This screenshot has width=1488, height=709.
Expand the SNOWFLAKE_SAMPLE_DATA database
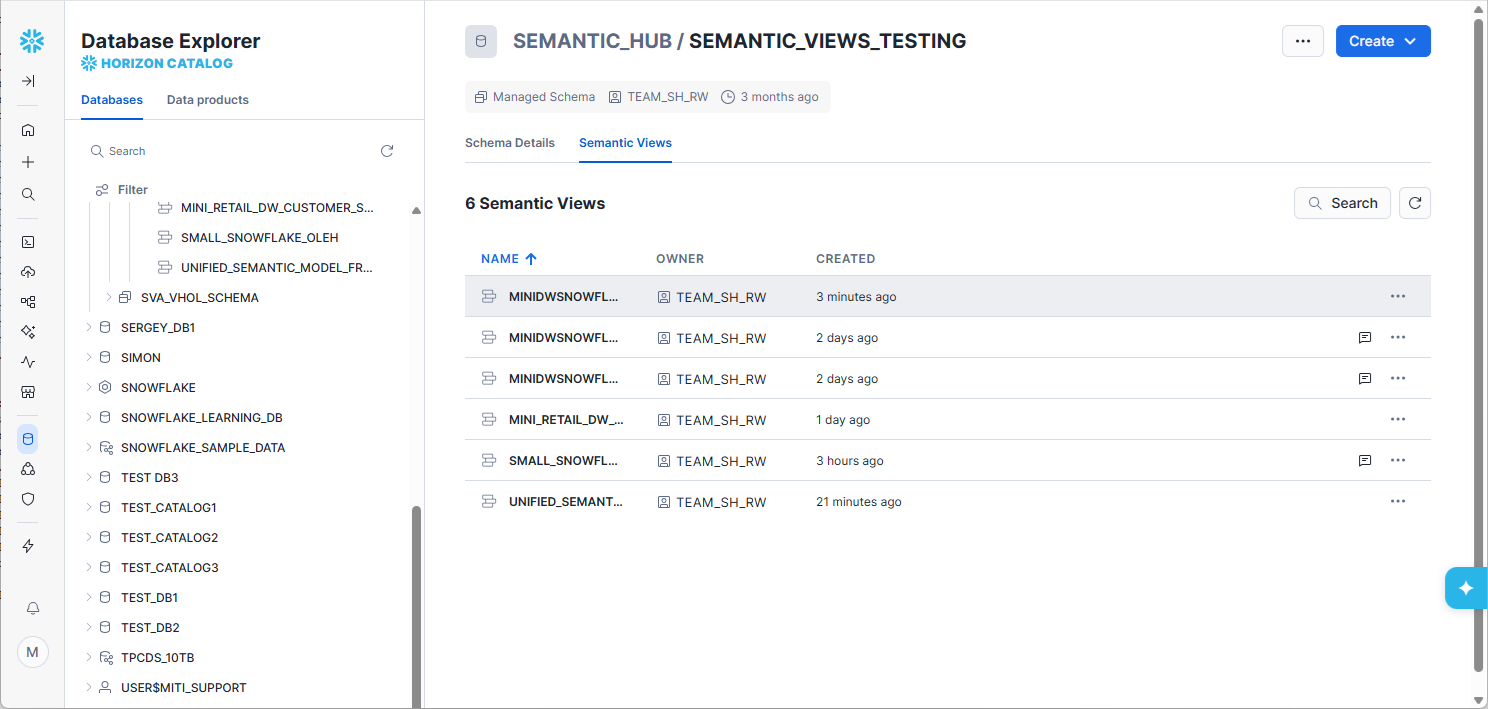click(x=89, y=448)
